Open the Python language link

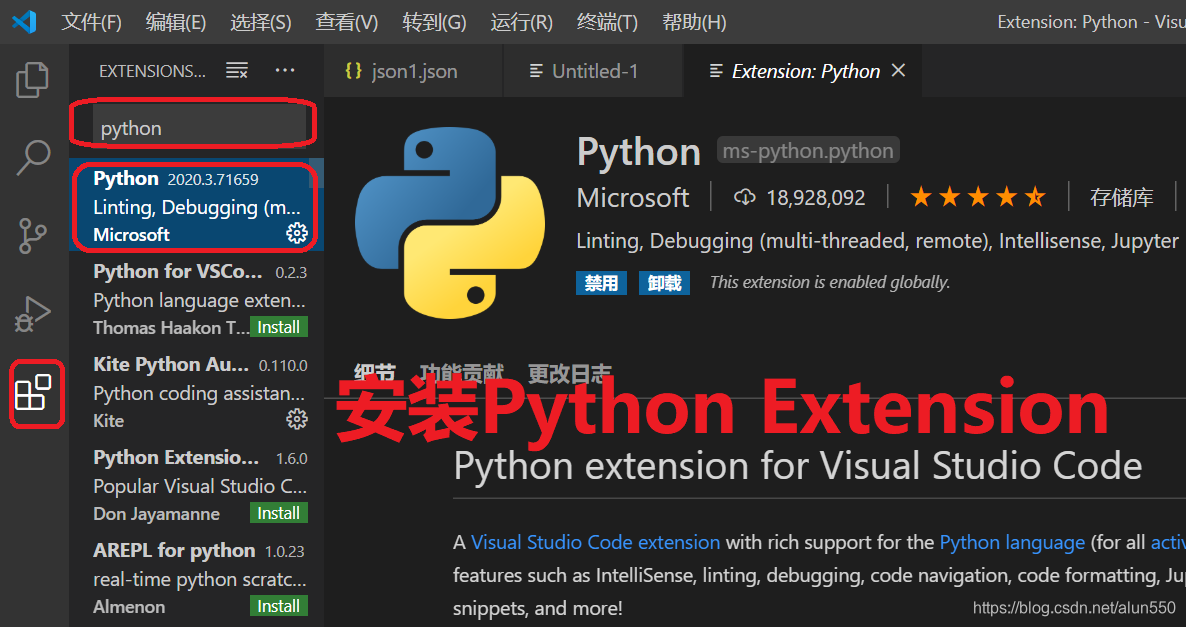(1012, 542)
